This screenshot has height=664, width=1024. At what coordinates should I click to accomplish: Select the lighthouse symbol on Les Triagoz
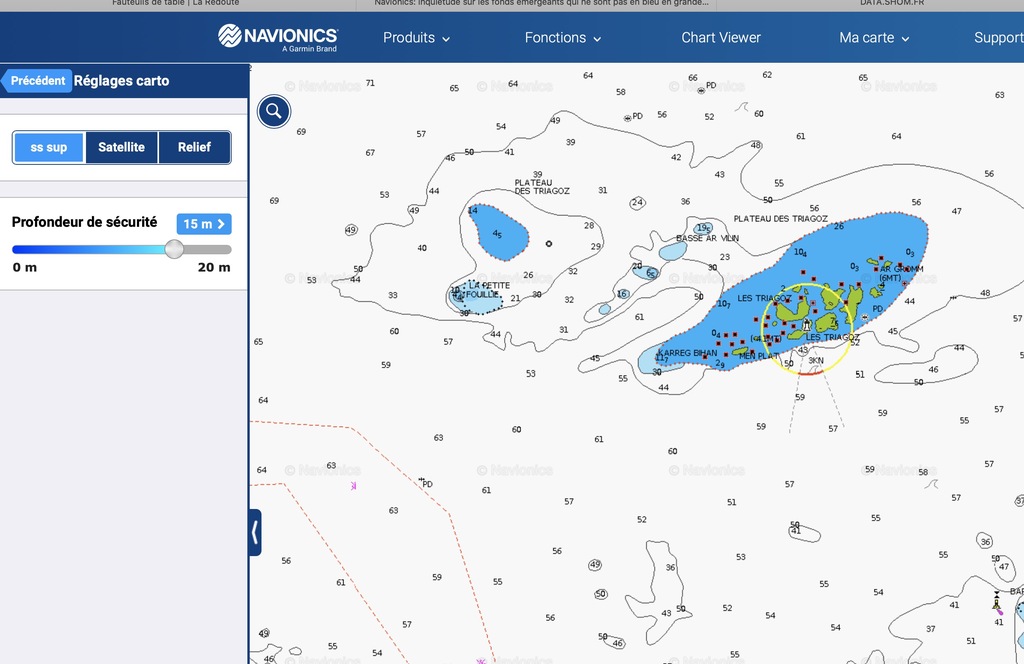pyautogui.click(x=807, y=324)
